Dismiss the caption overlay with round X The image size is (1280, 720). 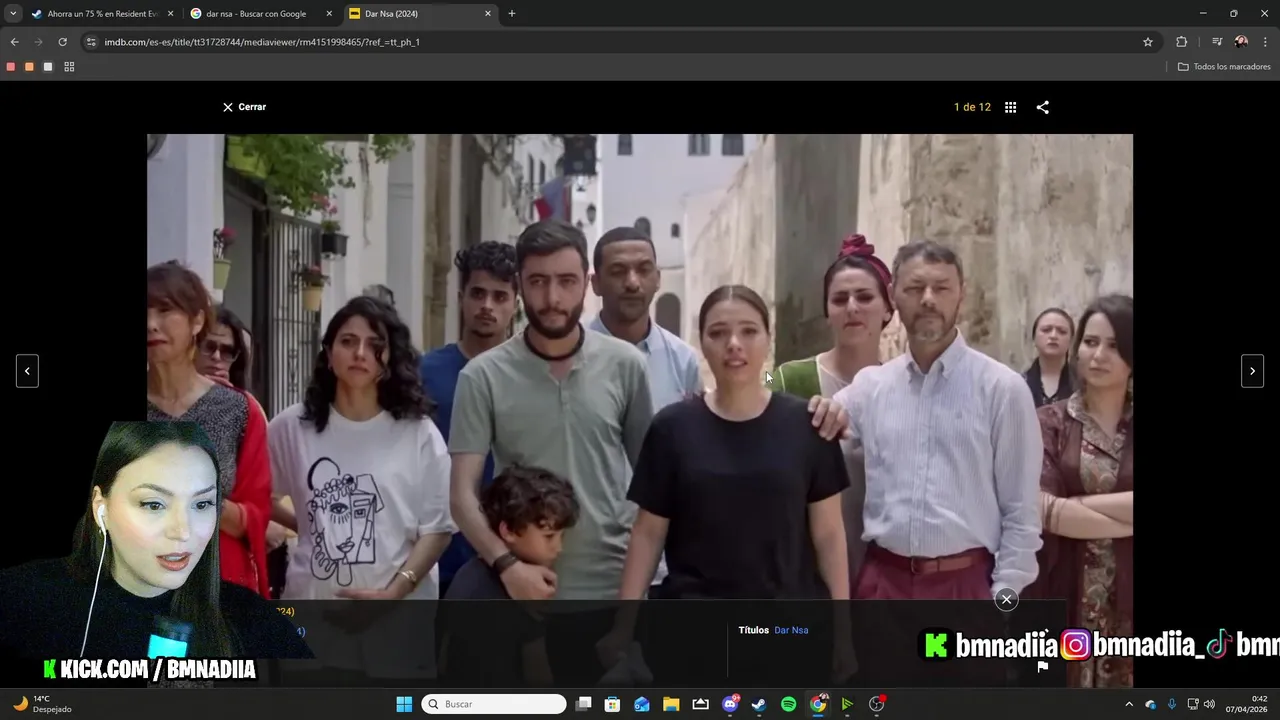click(x=1006, y=599)
